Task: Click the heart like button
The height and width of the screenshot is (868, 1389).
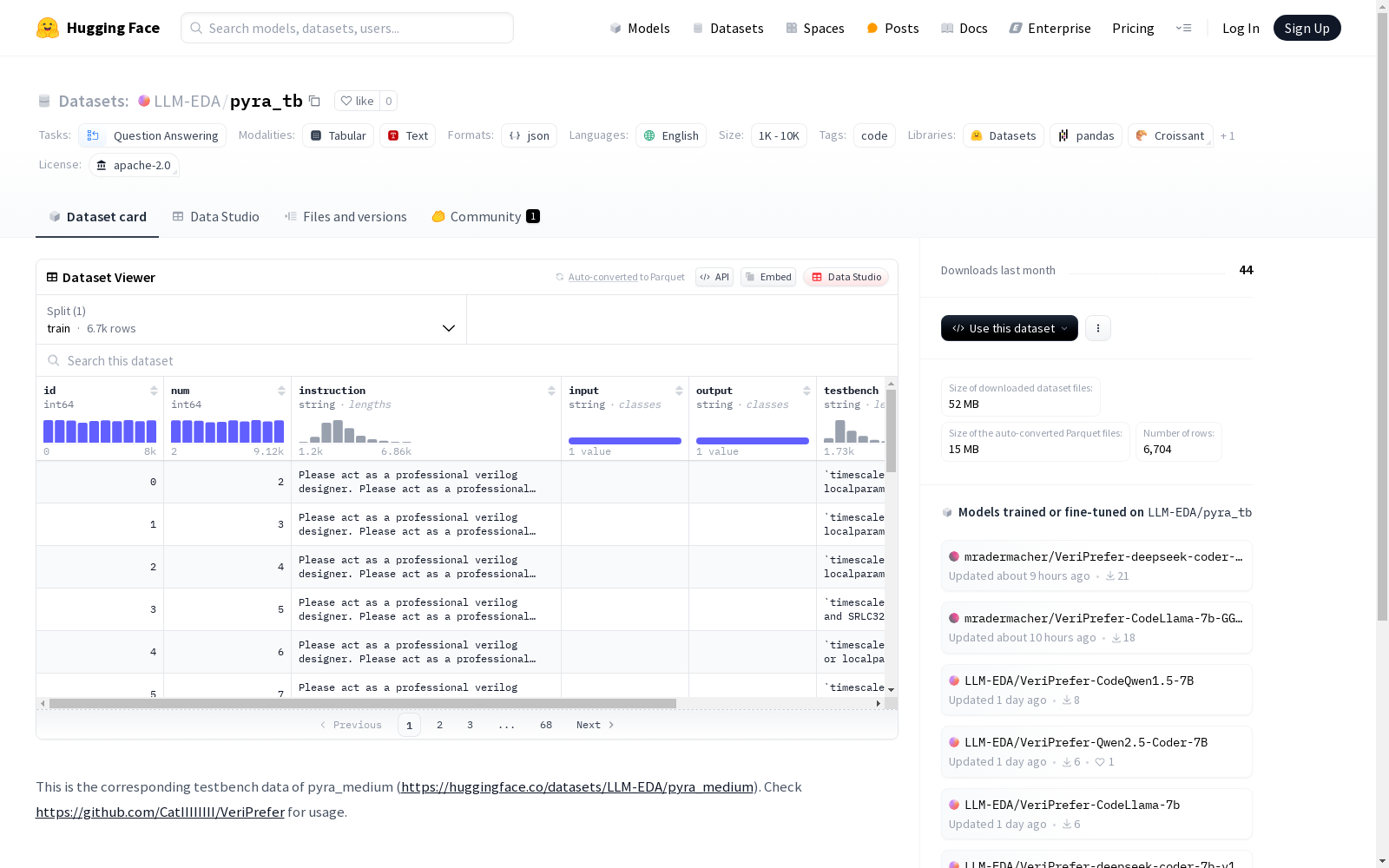Action: 357,101
